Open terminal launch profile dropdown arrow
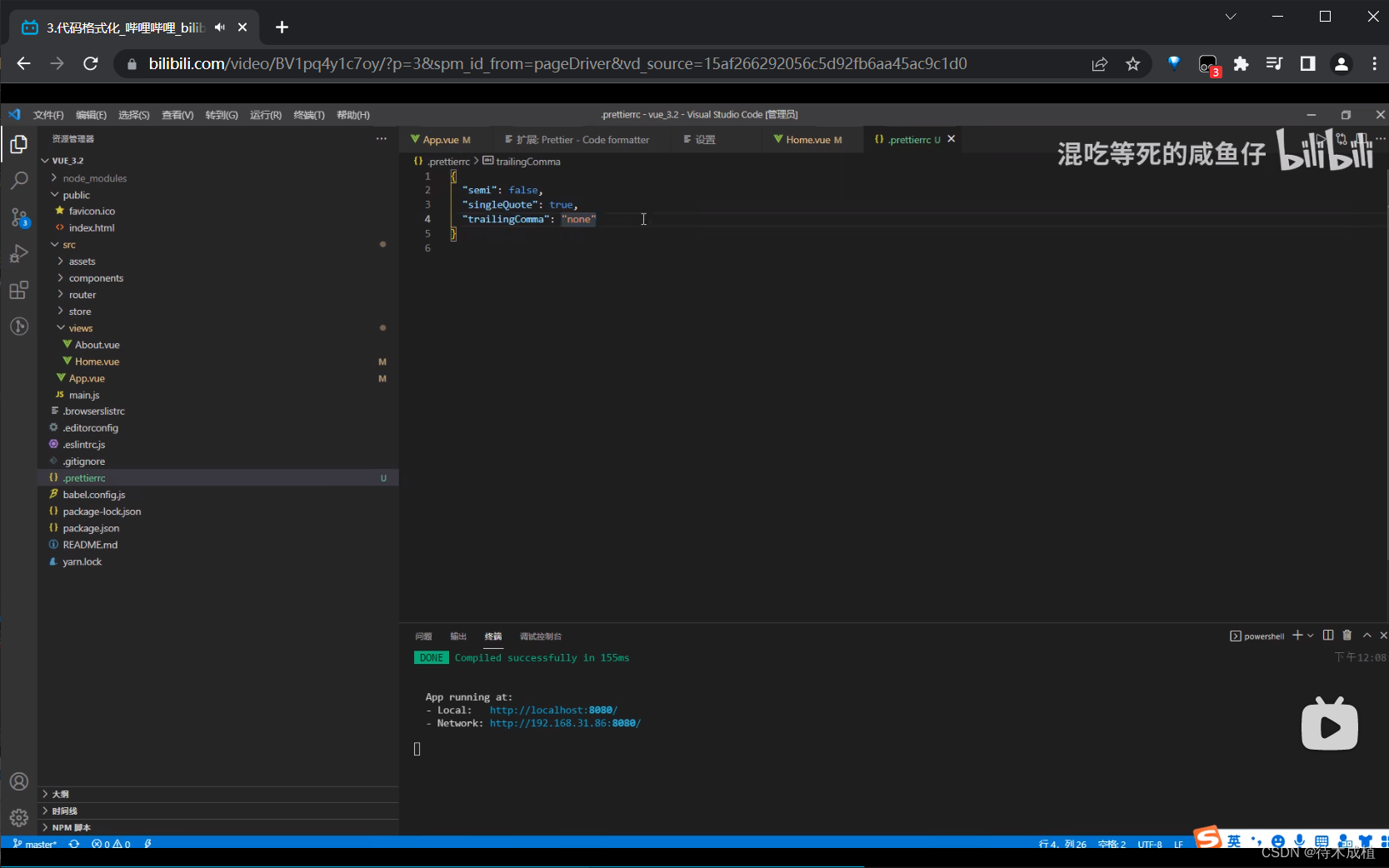The width and height of the screenshot is (1389, 868). pyautogui.click(x=1311, y=636)
